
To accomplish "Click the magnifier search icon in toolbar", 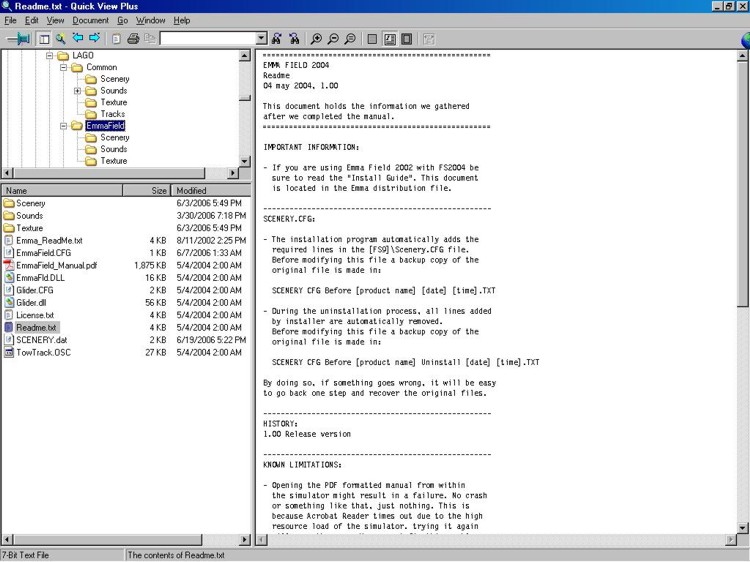I will tap(60, 39).
